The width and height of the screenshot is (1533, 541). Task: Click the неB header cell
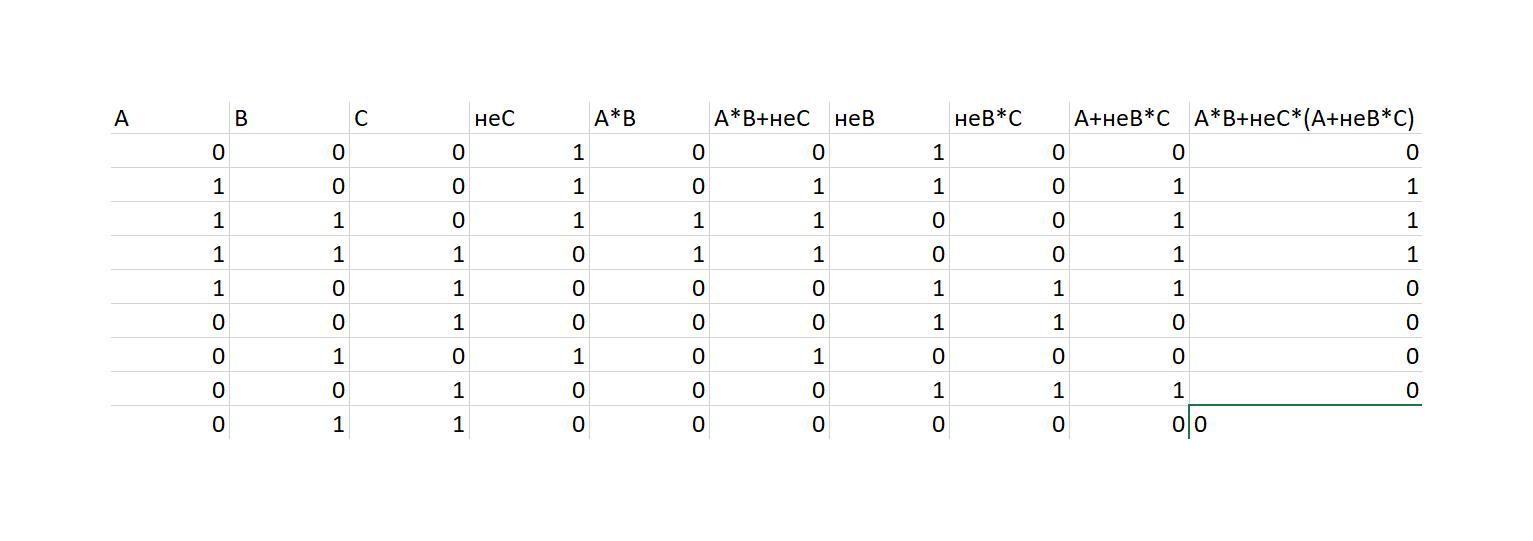(889, 118)
